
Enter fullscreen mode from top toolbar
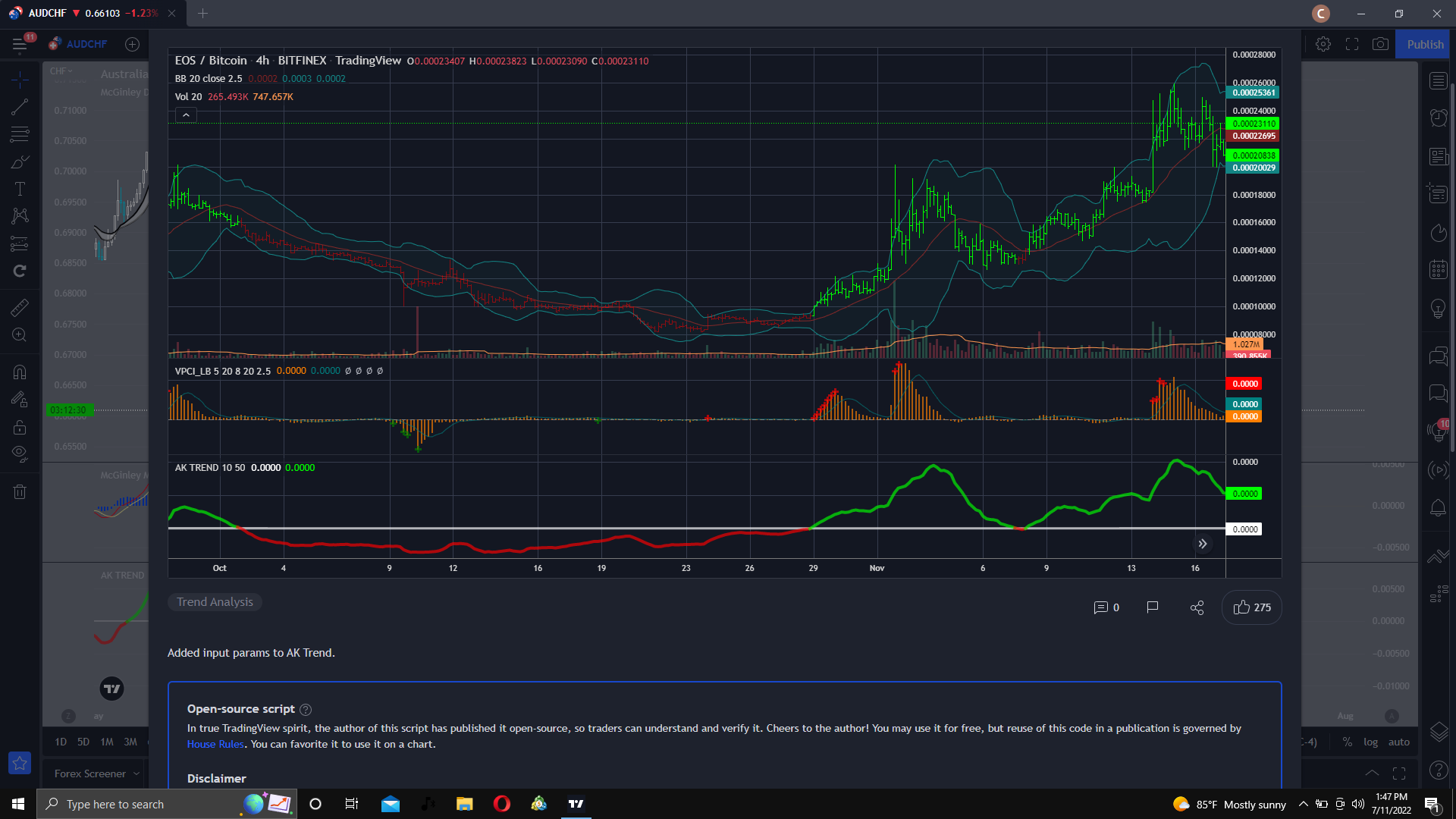click(1352, 45)
